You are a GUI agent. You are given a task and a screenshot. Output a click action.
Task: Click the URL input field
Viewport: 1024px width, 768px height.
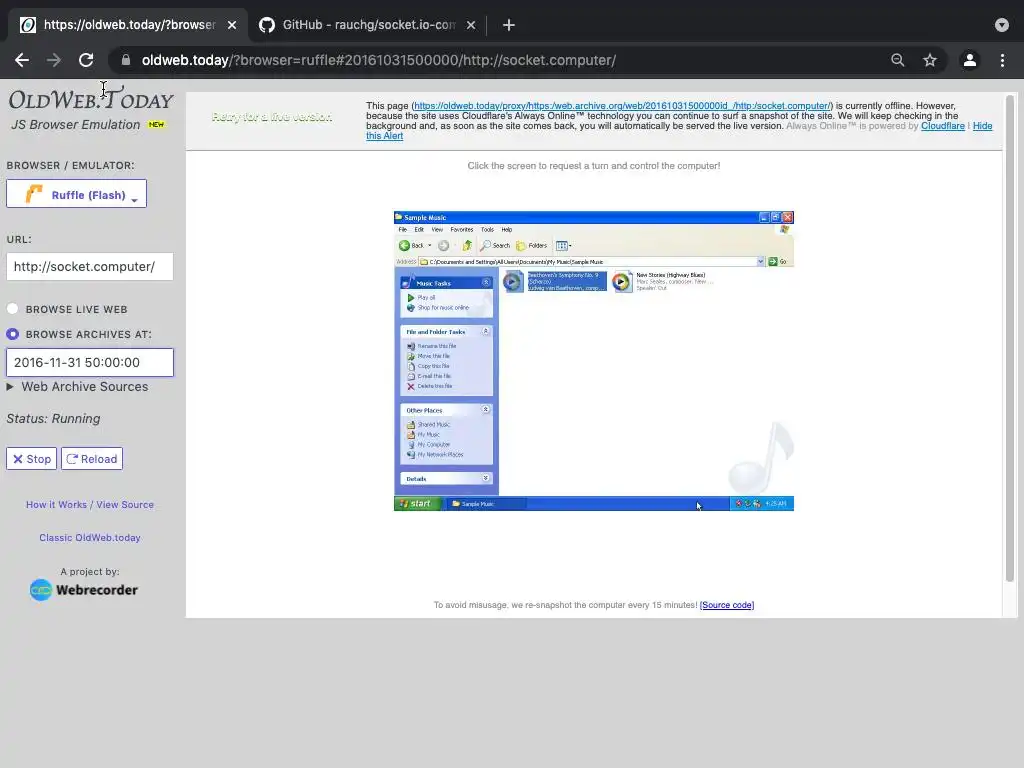coord(90,266)
